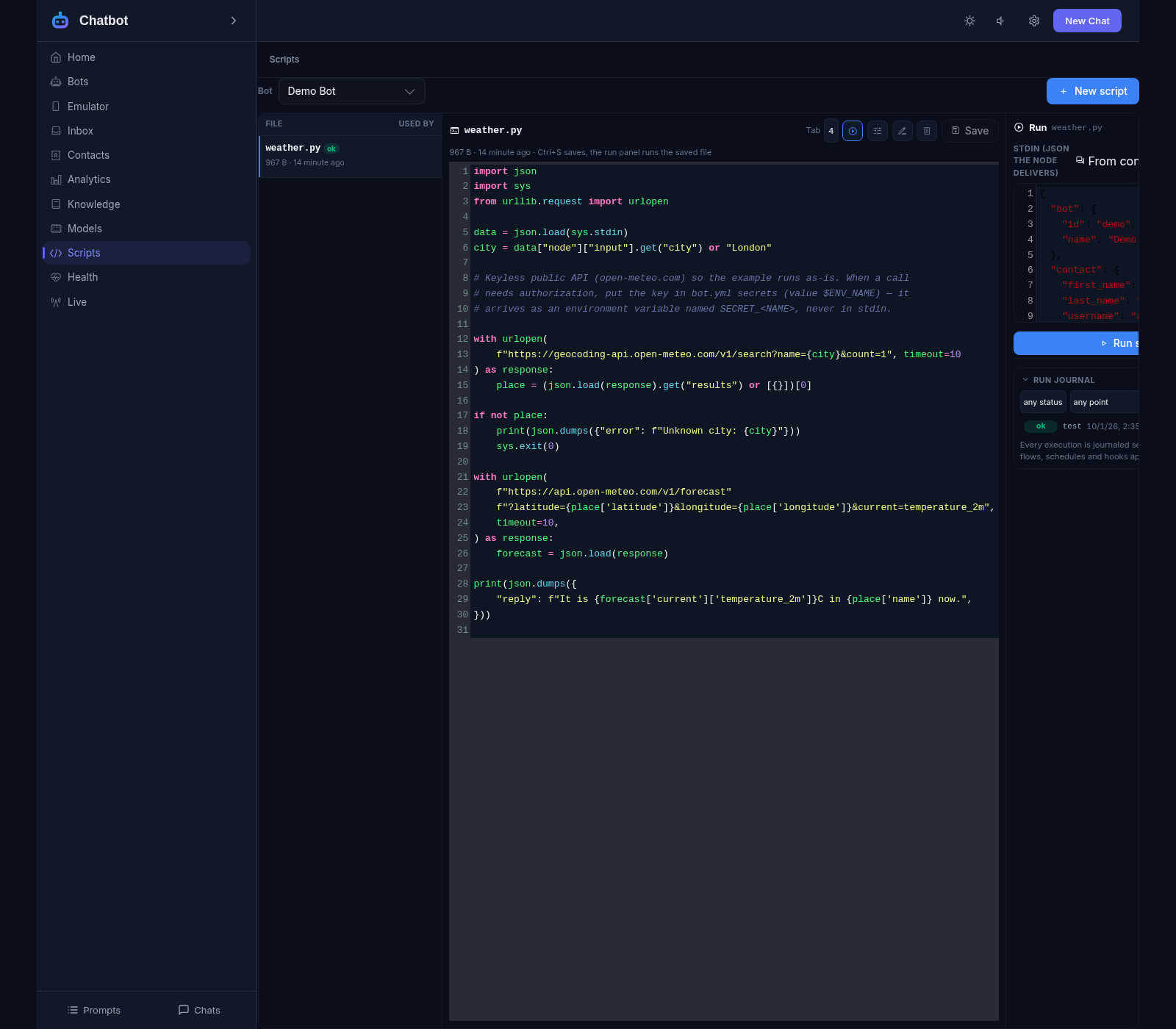The height and width of the screenshot is (1029, 1176).
Task: Collapse the Run Journal section
Action: pyautogui.click(x=1058, y=380)
